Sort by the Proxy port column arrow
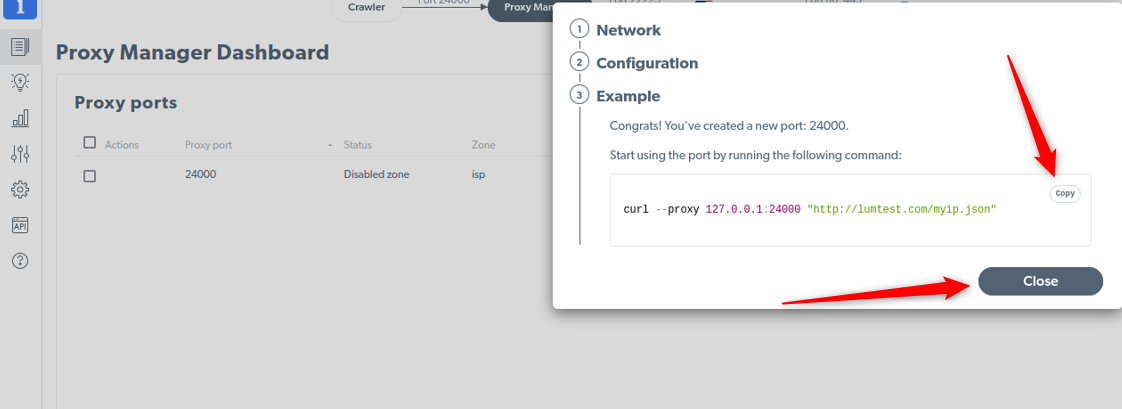The width and height of the screenshot is (1122, 409). pos(329,146)
